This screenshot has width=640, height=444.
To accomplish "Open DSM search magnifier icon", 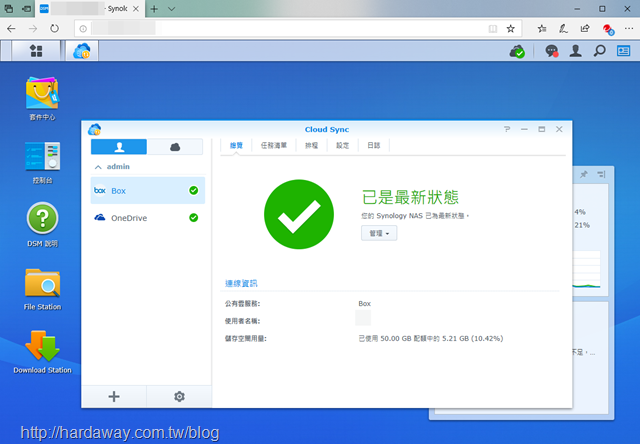I will tap(599, 51).
